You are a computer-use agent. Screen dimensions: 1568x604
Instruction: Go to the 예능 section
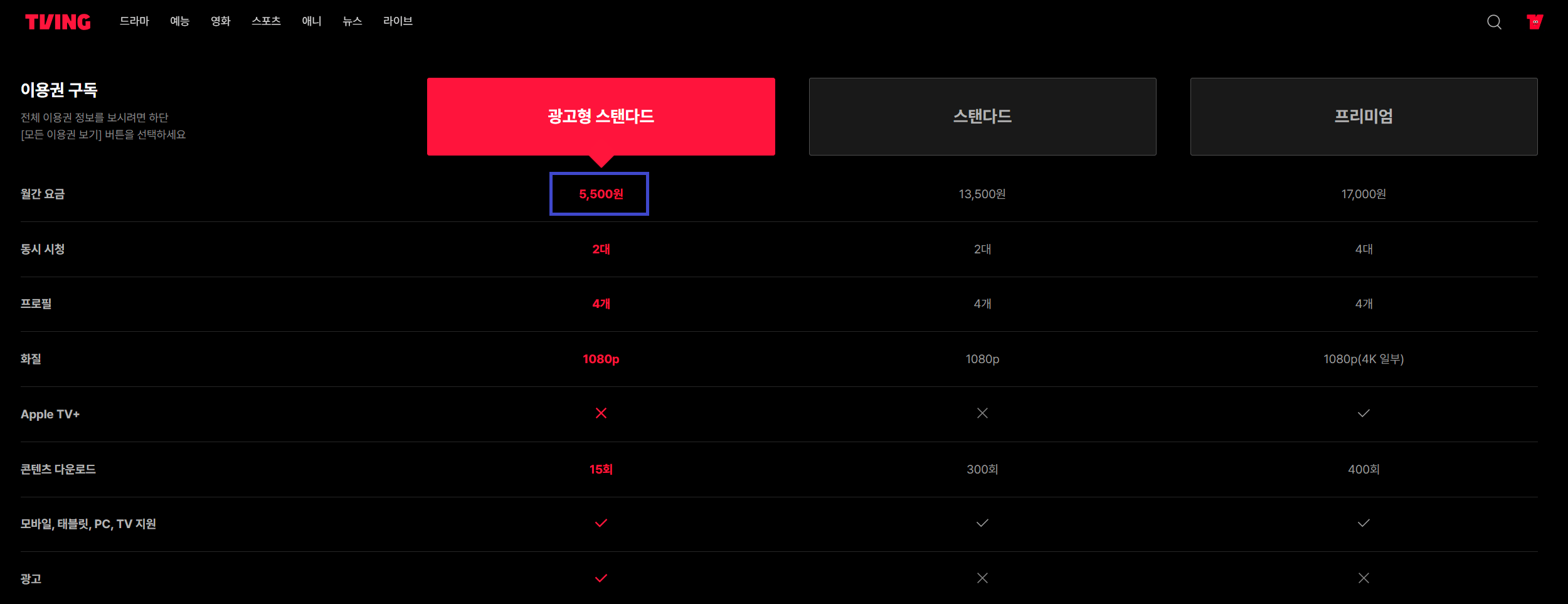[179, 21]
